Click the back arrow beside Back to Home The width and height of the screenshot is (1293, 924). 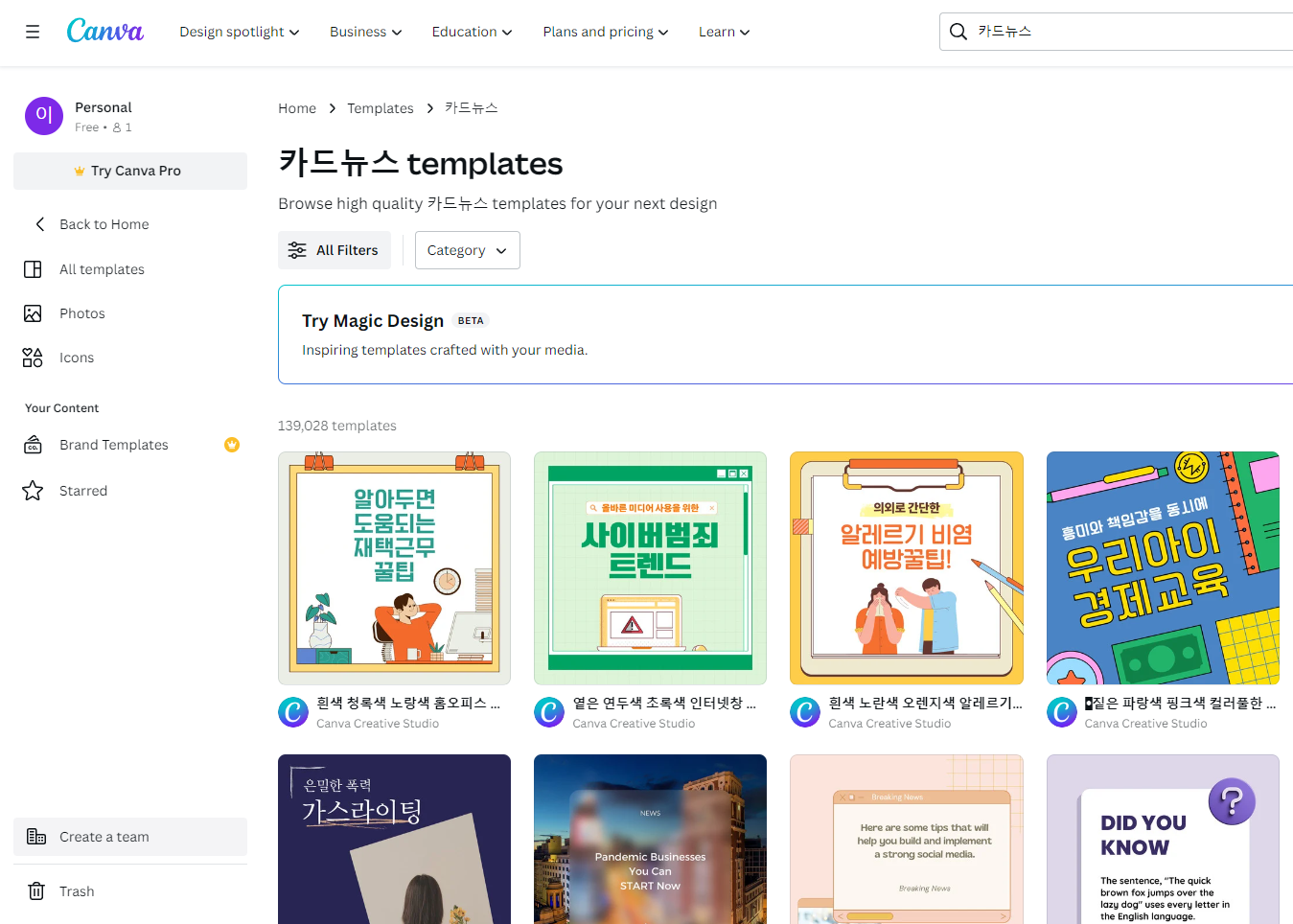[39, 224]
